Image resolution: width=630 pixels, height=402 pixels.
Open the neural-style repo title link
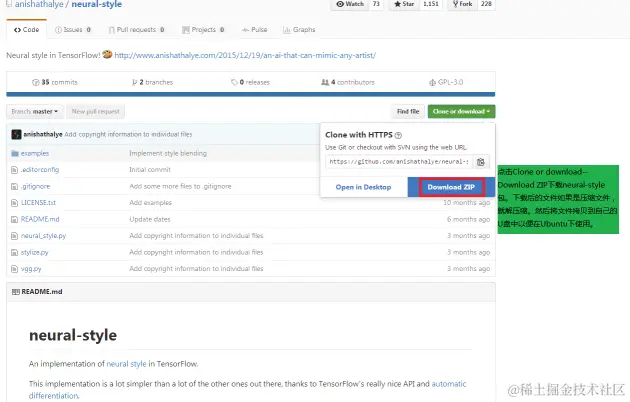tap(96, 4)
